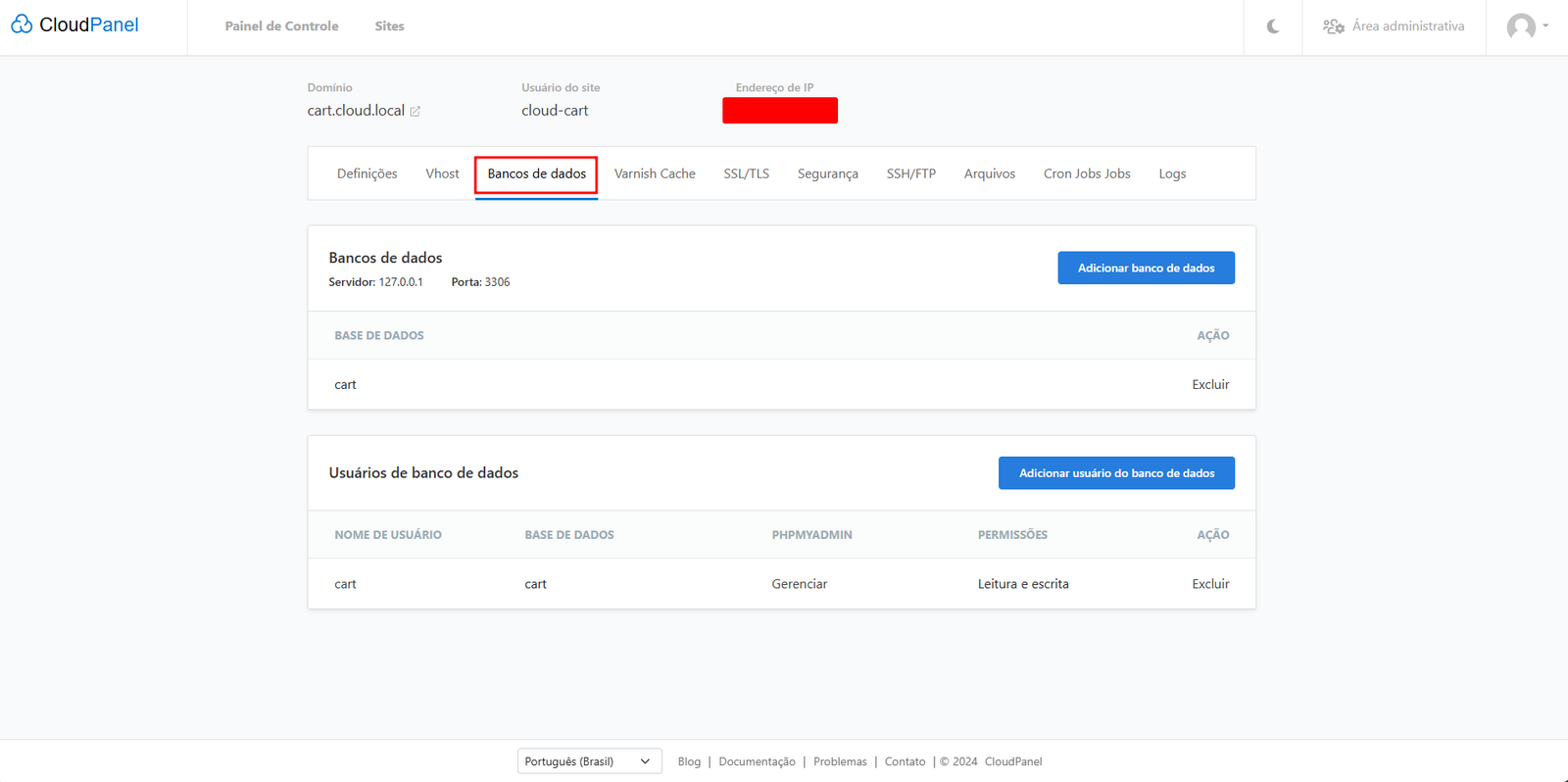Image resolution: width=1568 pixels, height=782 pixels.
Task: Open external link icon beside cart.cloud.local
Action: pos(416,112)
